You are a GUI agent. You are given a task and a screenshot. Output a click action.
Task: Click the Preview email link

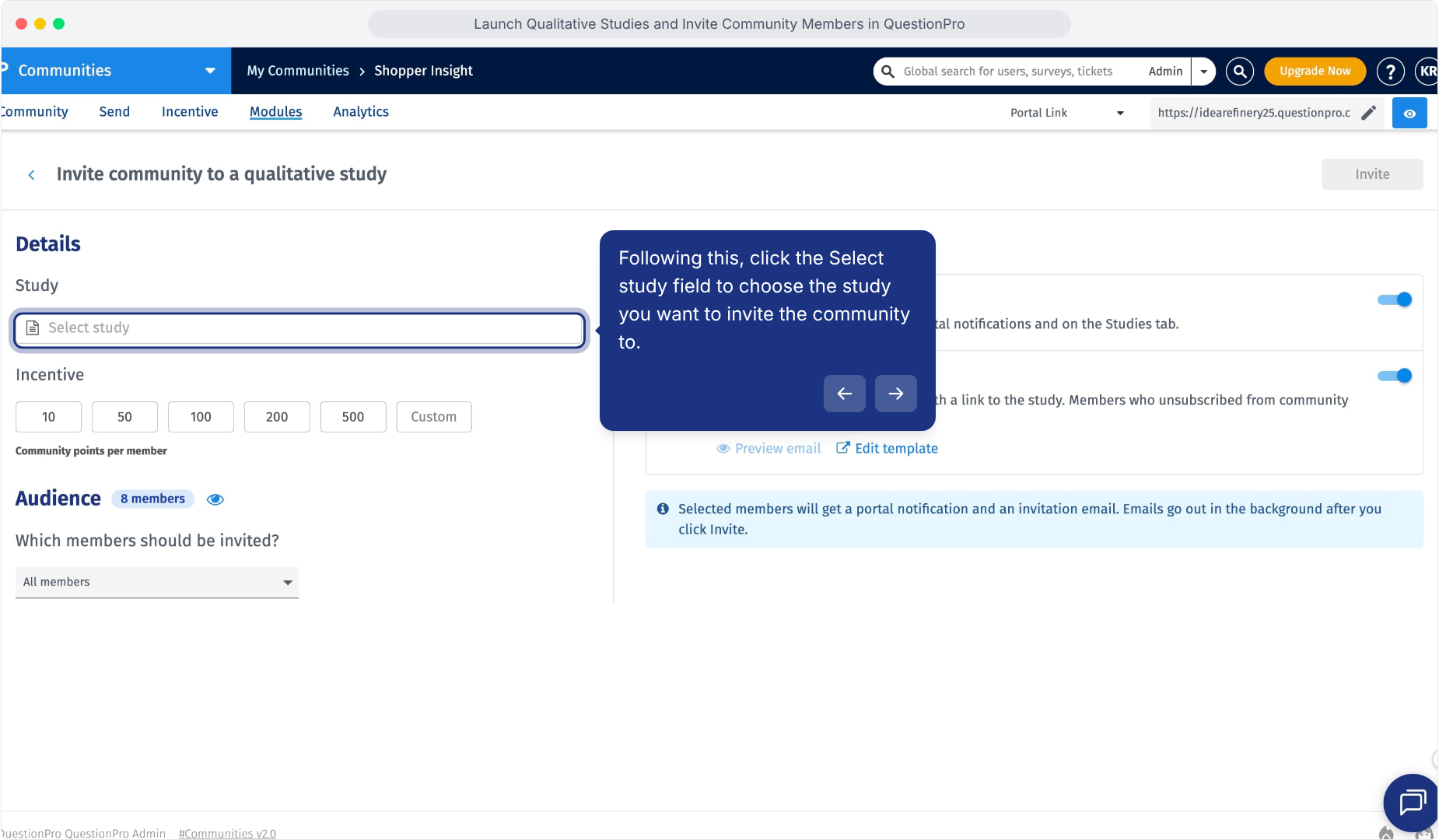(769, 449)
